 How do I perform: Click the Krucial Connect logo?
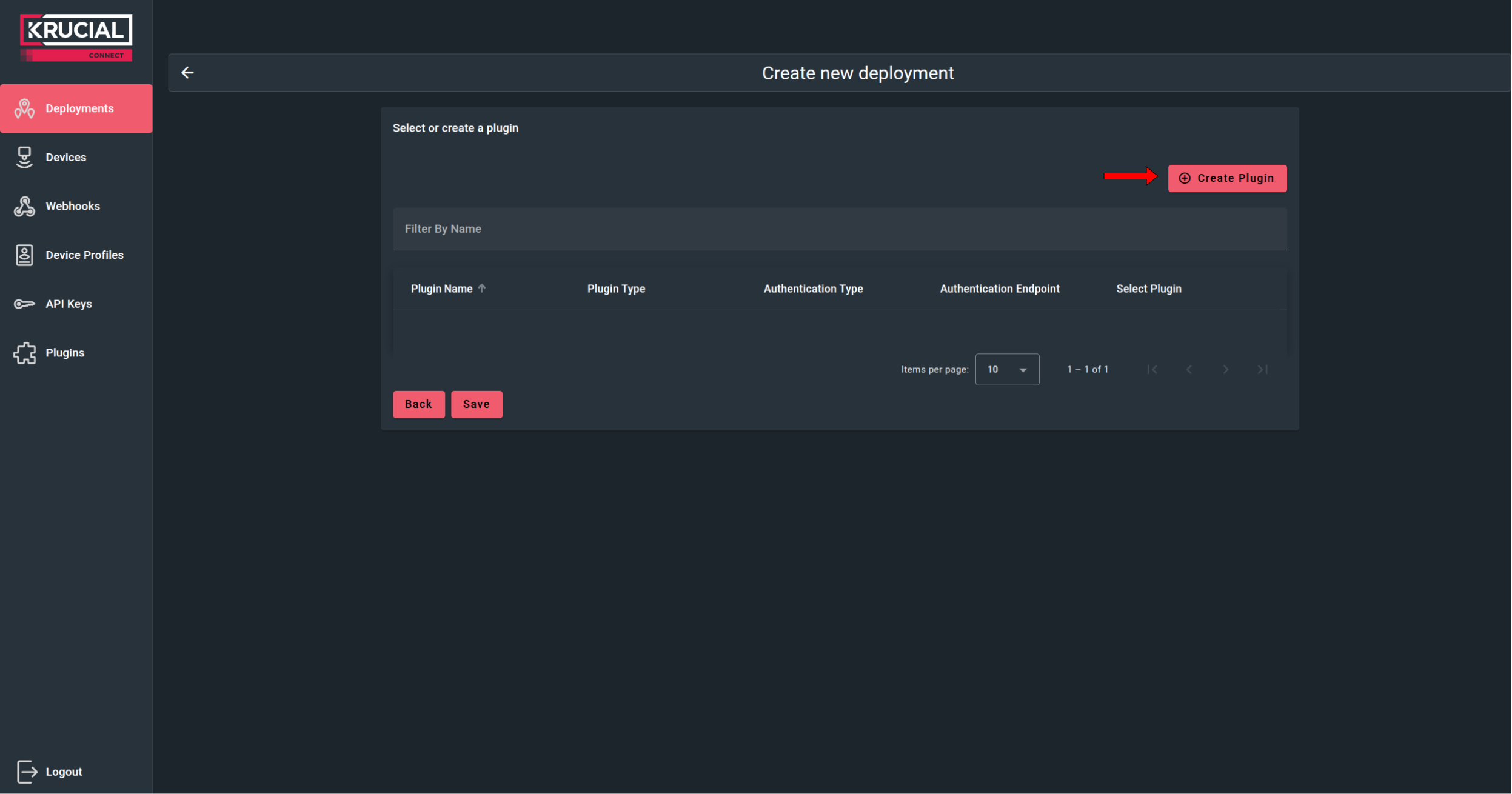pyautogui.click(x=76, y=36)
